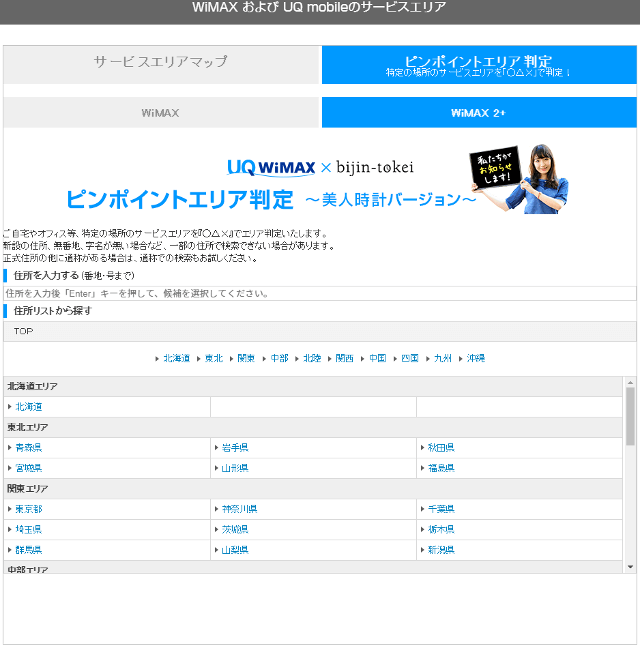Open 福島県 prefecture
This screenshot has width=640, height=646.
(x=441, y=468)
